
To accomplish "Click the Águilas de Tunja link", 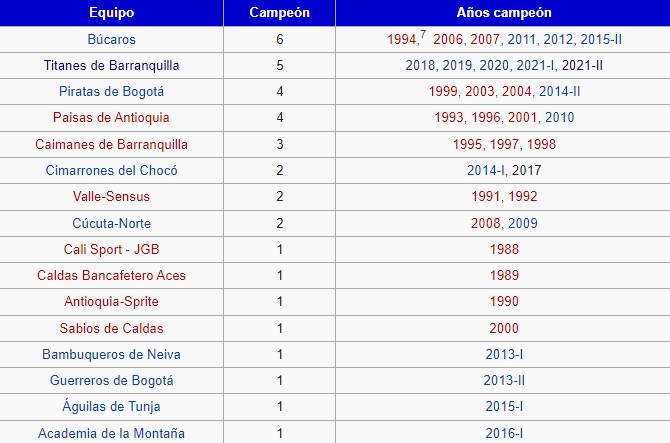I will [111, 406].
